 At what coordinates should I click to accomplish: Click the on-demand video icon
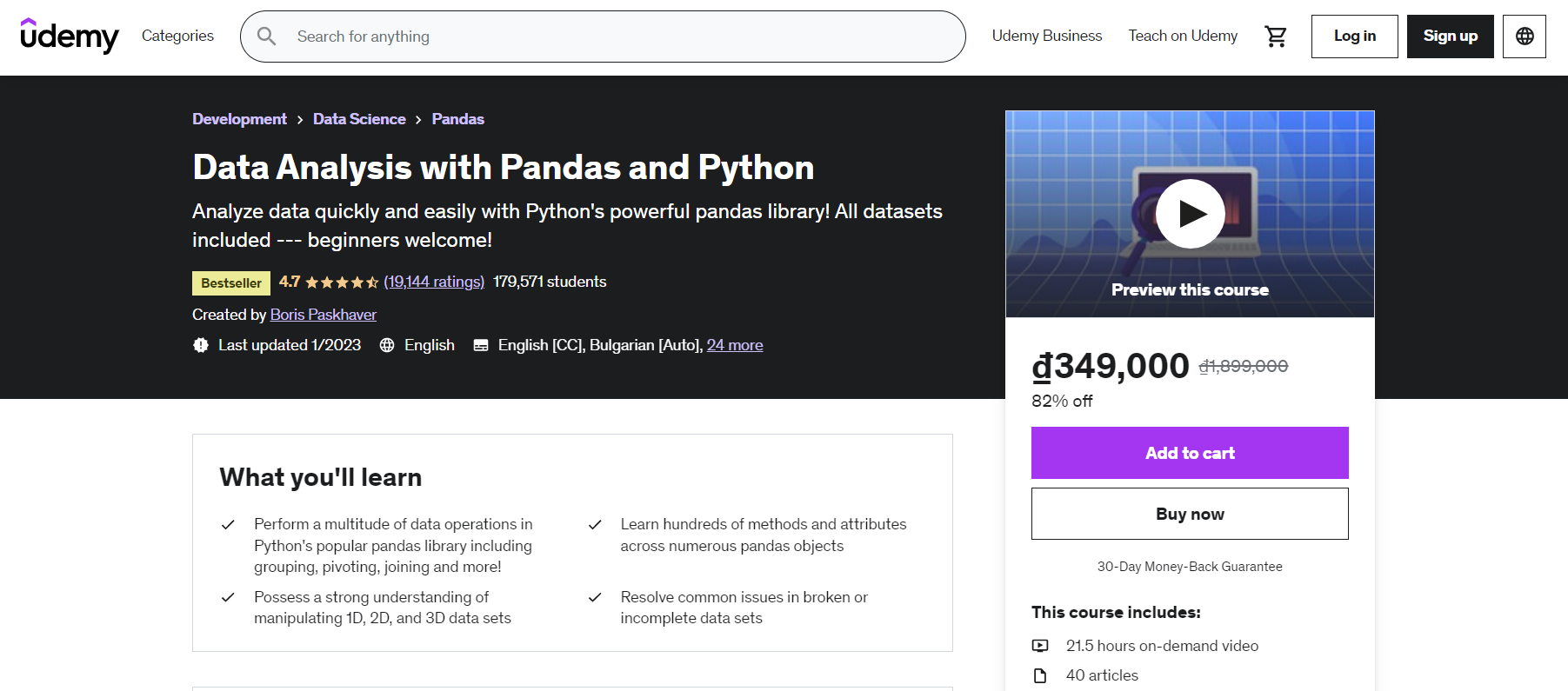[x=1040, y=646]
